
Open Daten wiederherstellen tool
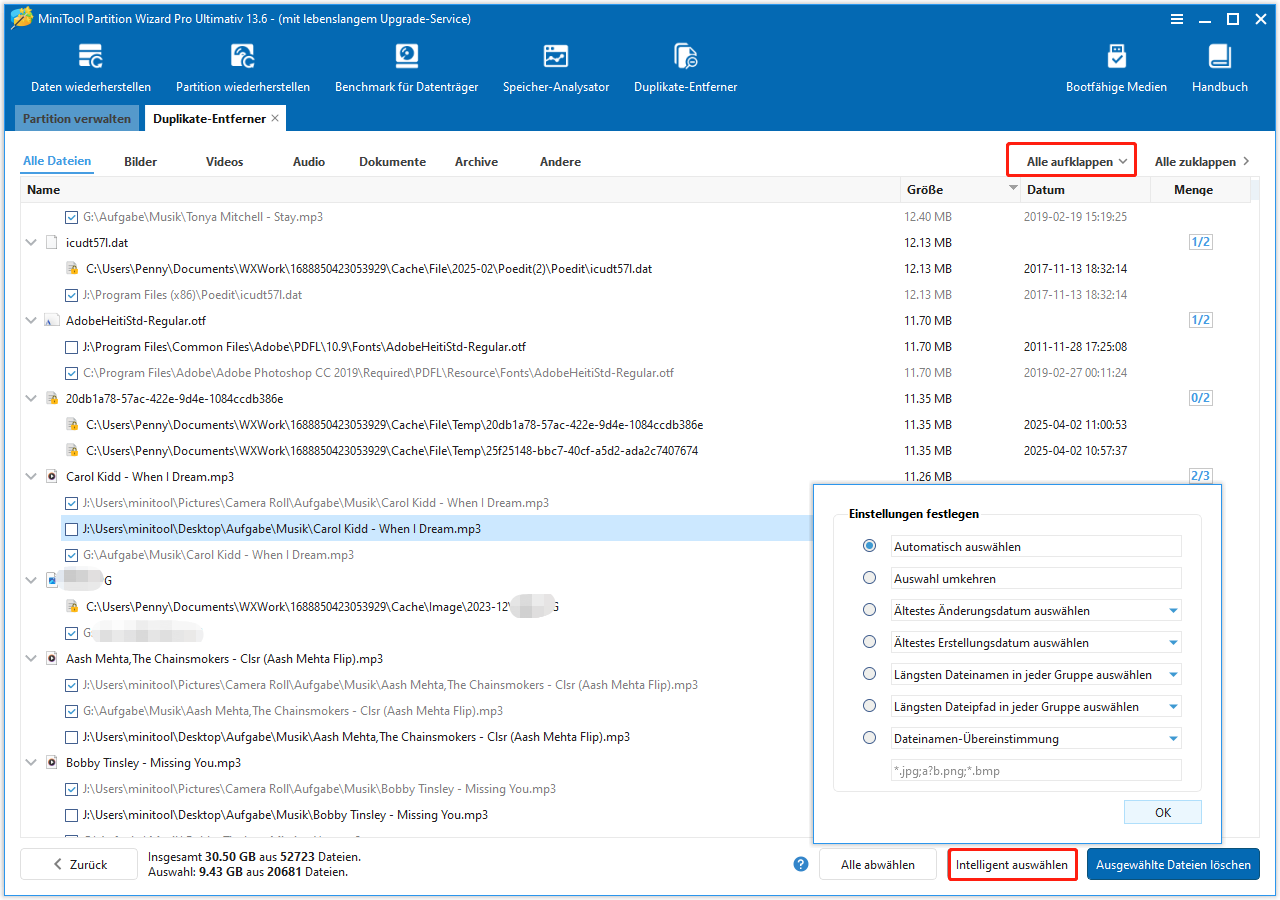coord(91,68)
